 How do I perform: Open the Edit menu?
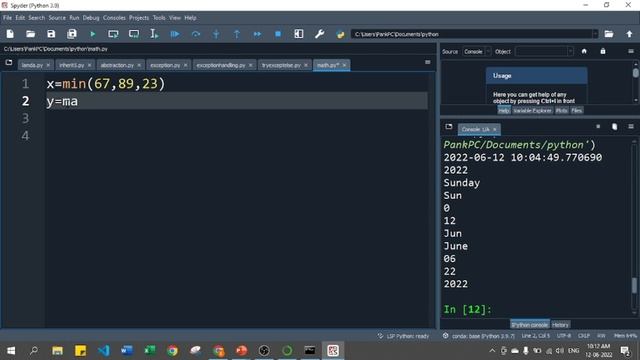pyautogui.click(x=20, y=18)
